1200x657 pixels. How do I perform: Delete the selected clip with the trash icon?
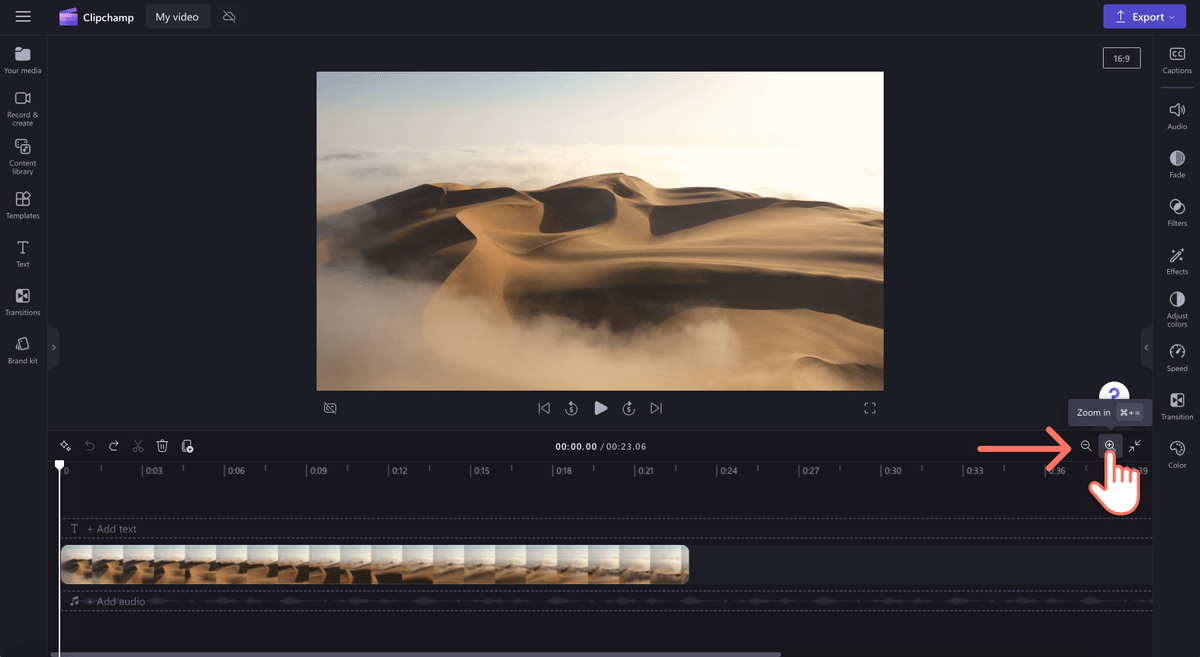point(162,446)
